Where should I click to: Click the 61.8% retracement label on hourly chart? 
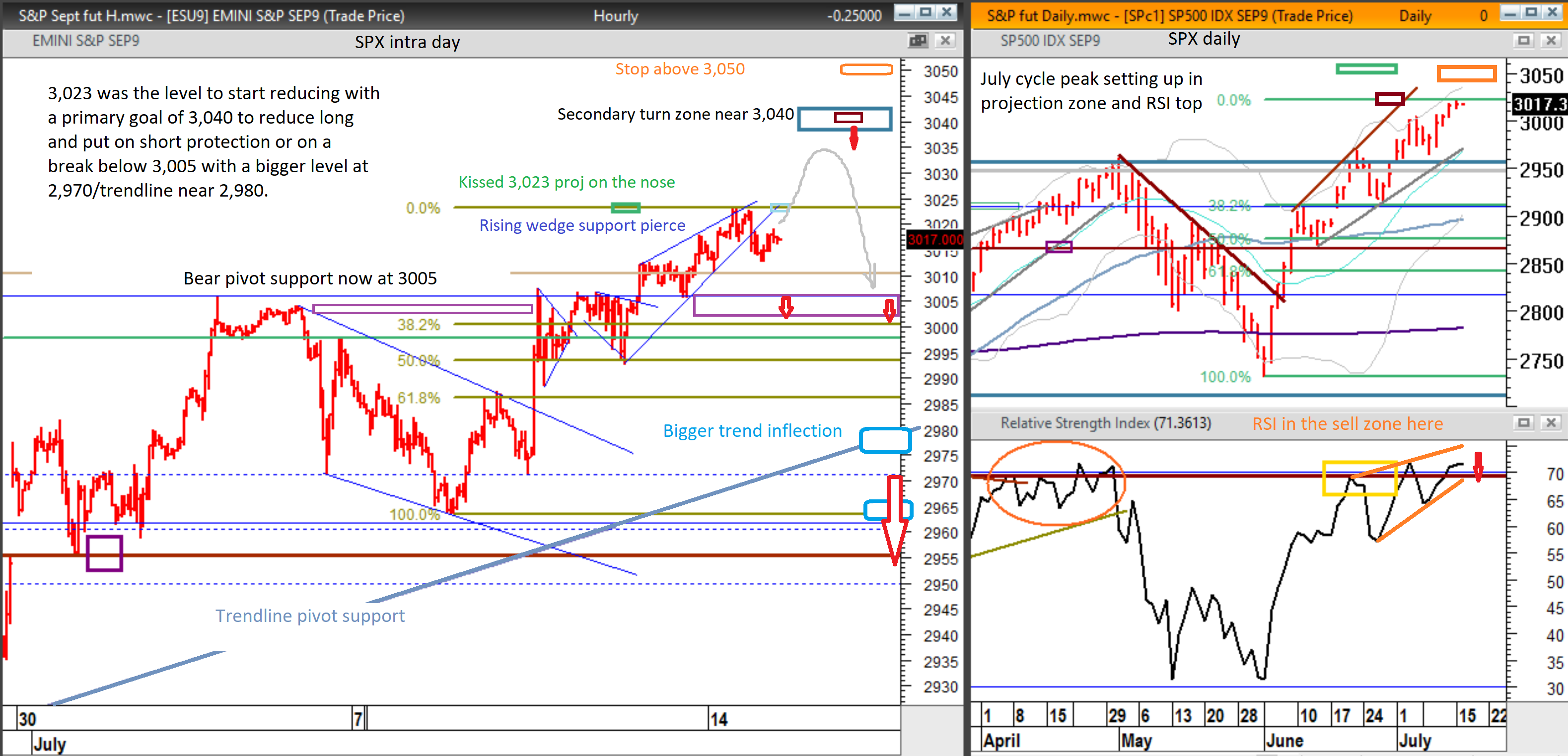tap(419, 398)
